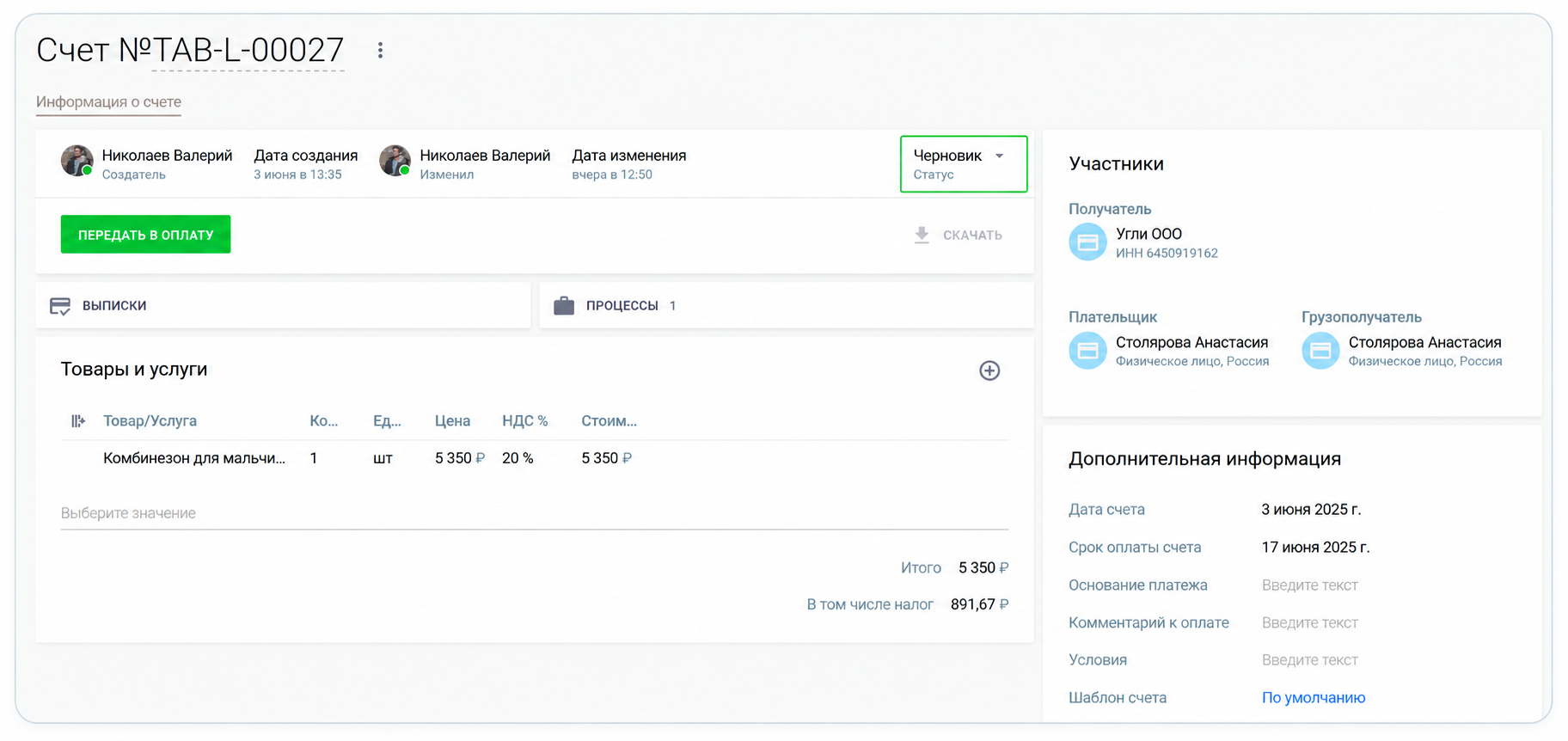
Task: Click the payer Столярова Анастасия card icon
Action: click(1087, 351)
